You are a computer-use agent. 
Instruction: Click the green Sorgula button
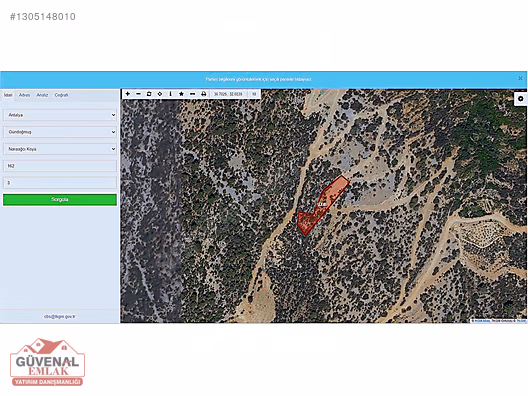coord(60,200)
